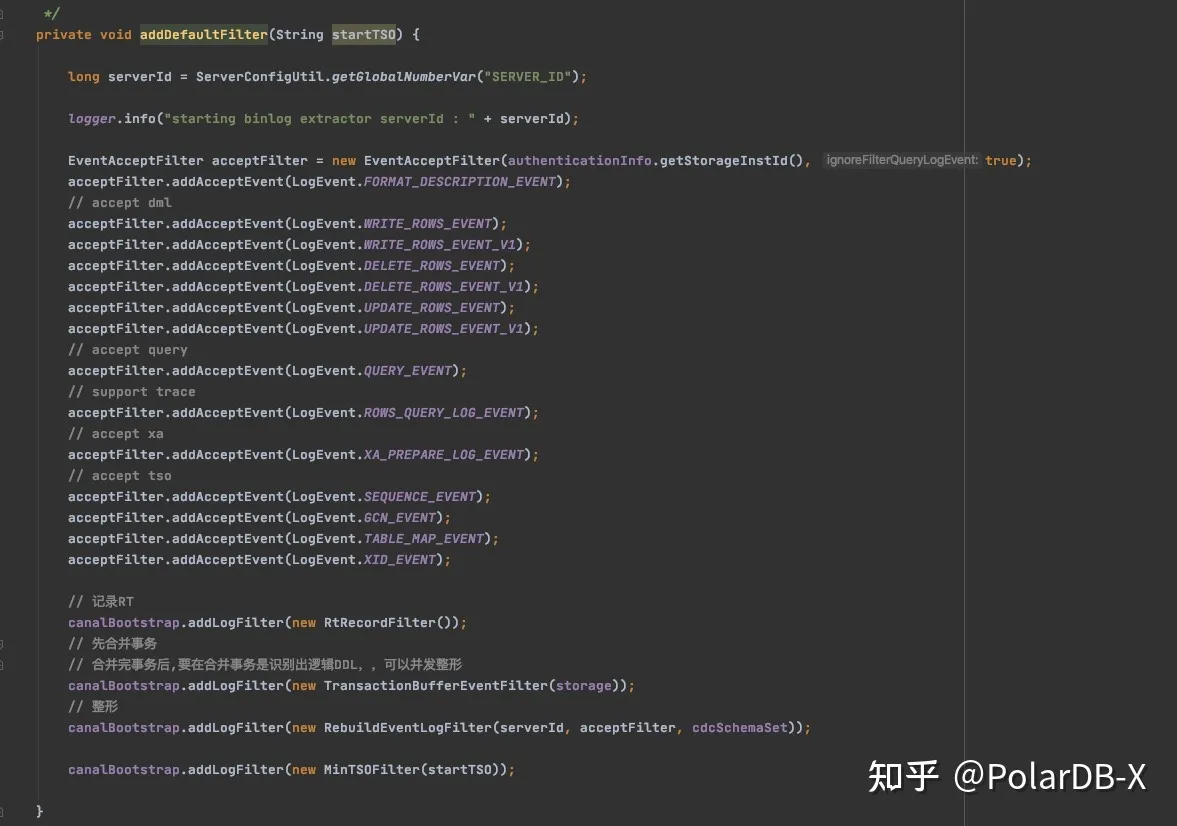1177x826 pixels.
Task: Select the startTSO parameter highlight
Action: click(x=363, y=34)
